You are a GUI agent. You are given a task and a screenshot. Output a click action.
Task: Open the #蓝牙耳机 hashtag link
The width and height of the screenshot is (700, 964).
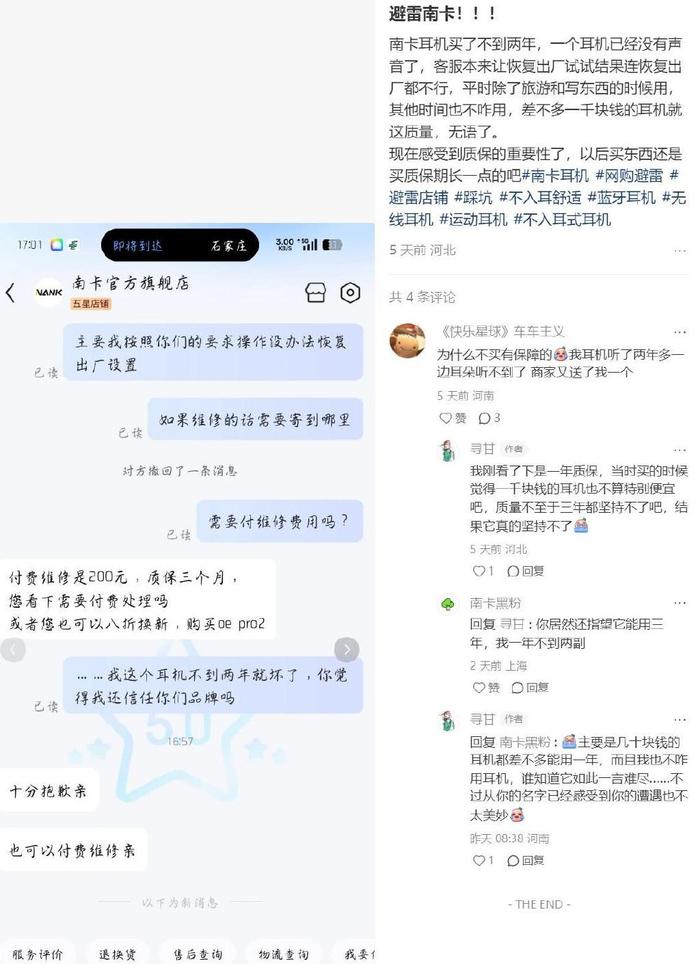point(621,198)
